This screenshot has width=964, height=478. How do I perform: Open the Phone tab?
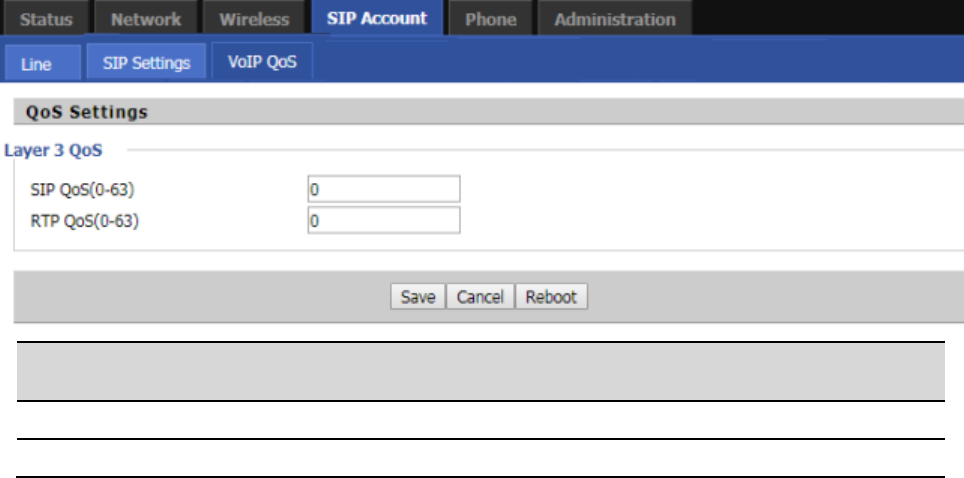coord(491,19)
